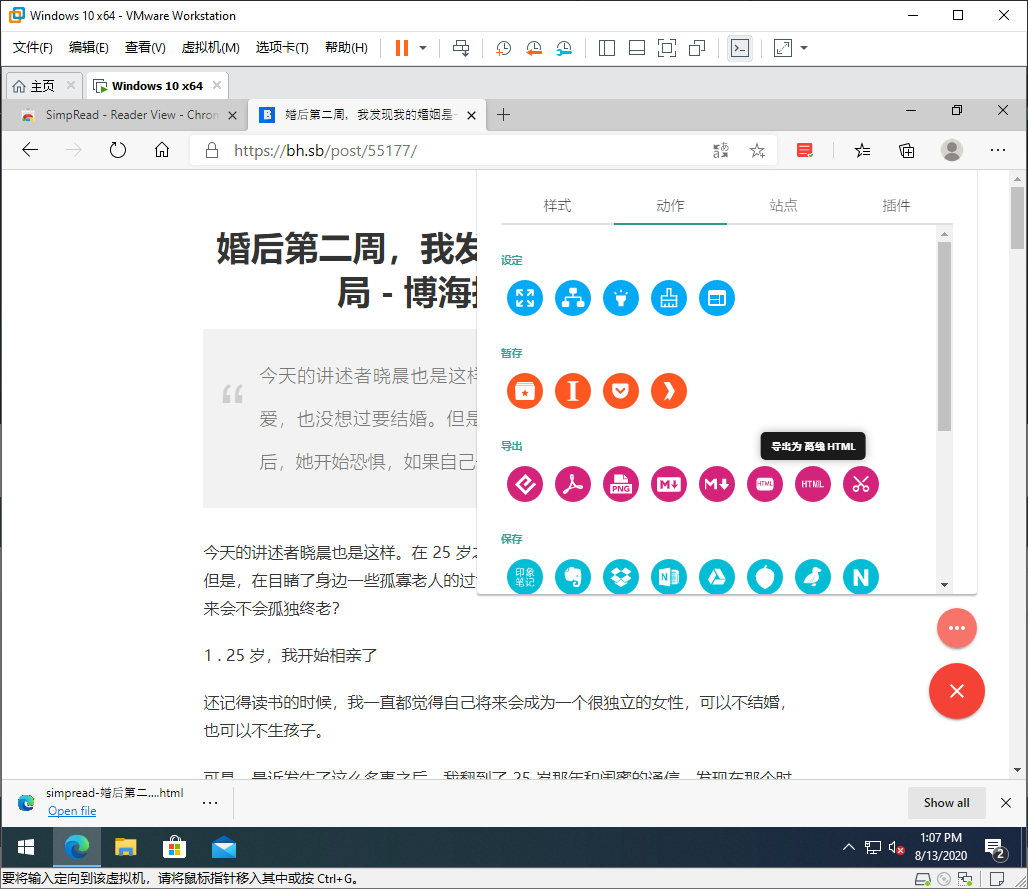Click the fullscreen icon under 设定
Screen dimensions: 1028x889
pyautogui.click(x=524, y=298)
